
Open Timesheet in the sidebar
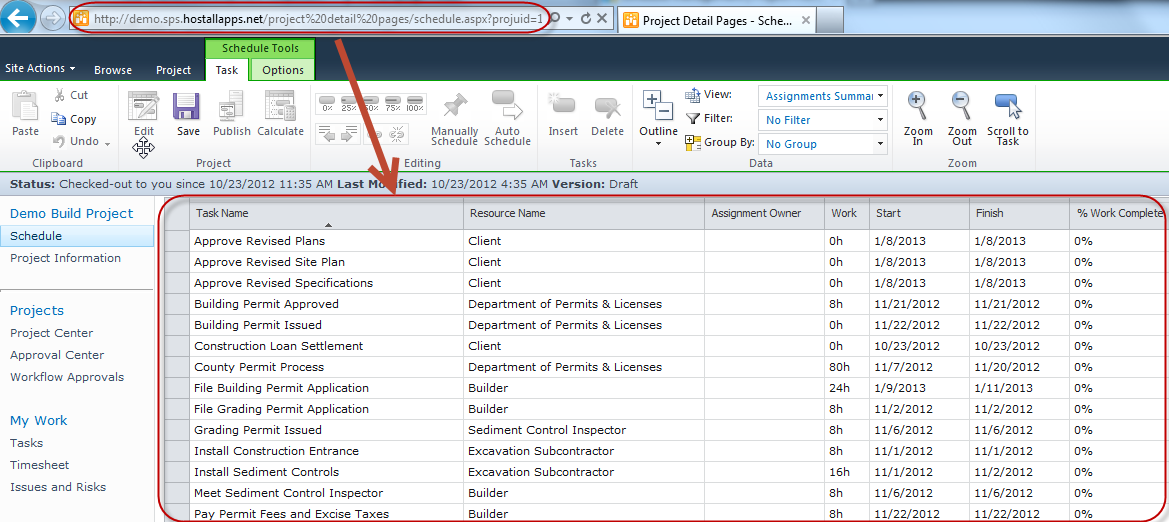40,465
